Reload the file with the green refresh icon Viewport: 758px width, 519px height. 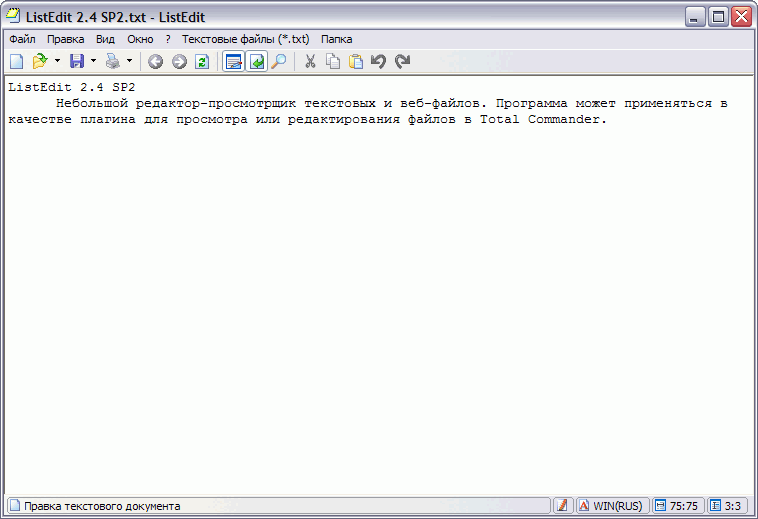202,61
